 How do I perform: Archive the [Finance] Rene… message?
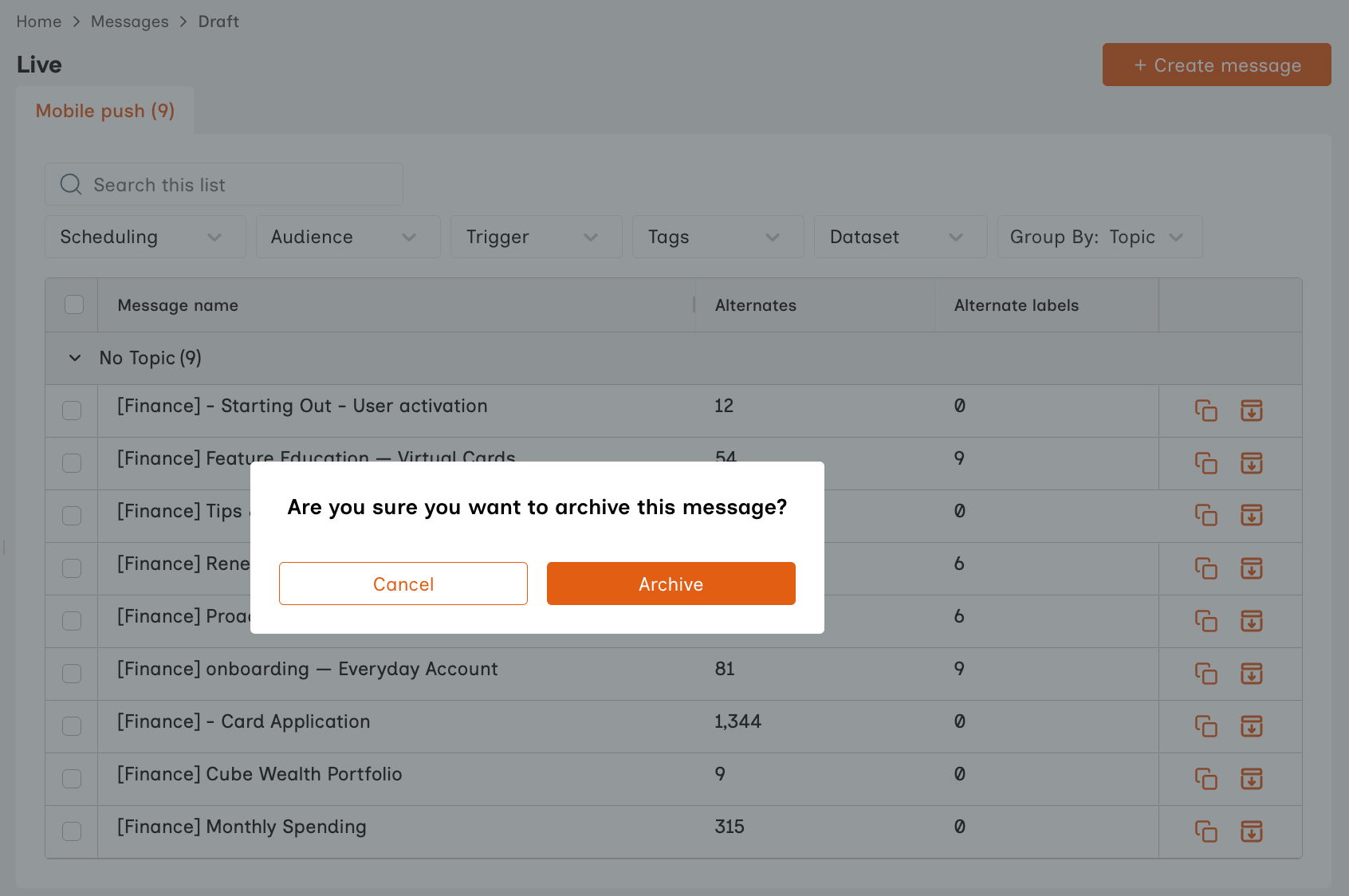(x=1252, y=568)
